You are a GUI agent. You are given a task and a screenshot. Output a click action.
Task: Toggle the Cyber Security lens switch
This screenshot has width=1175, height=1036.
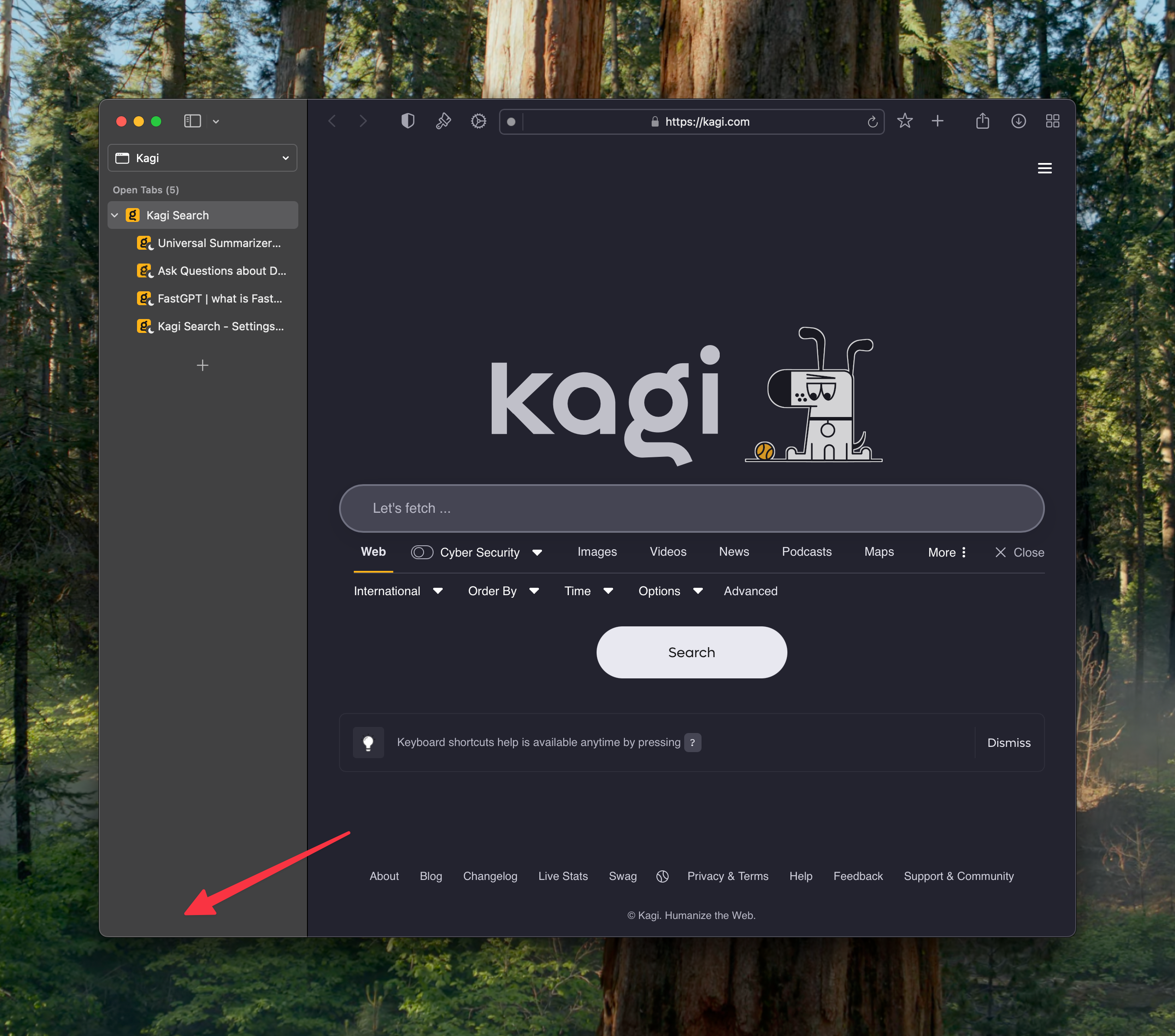pyautogui.click(x=422, y=552)
